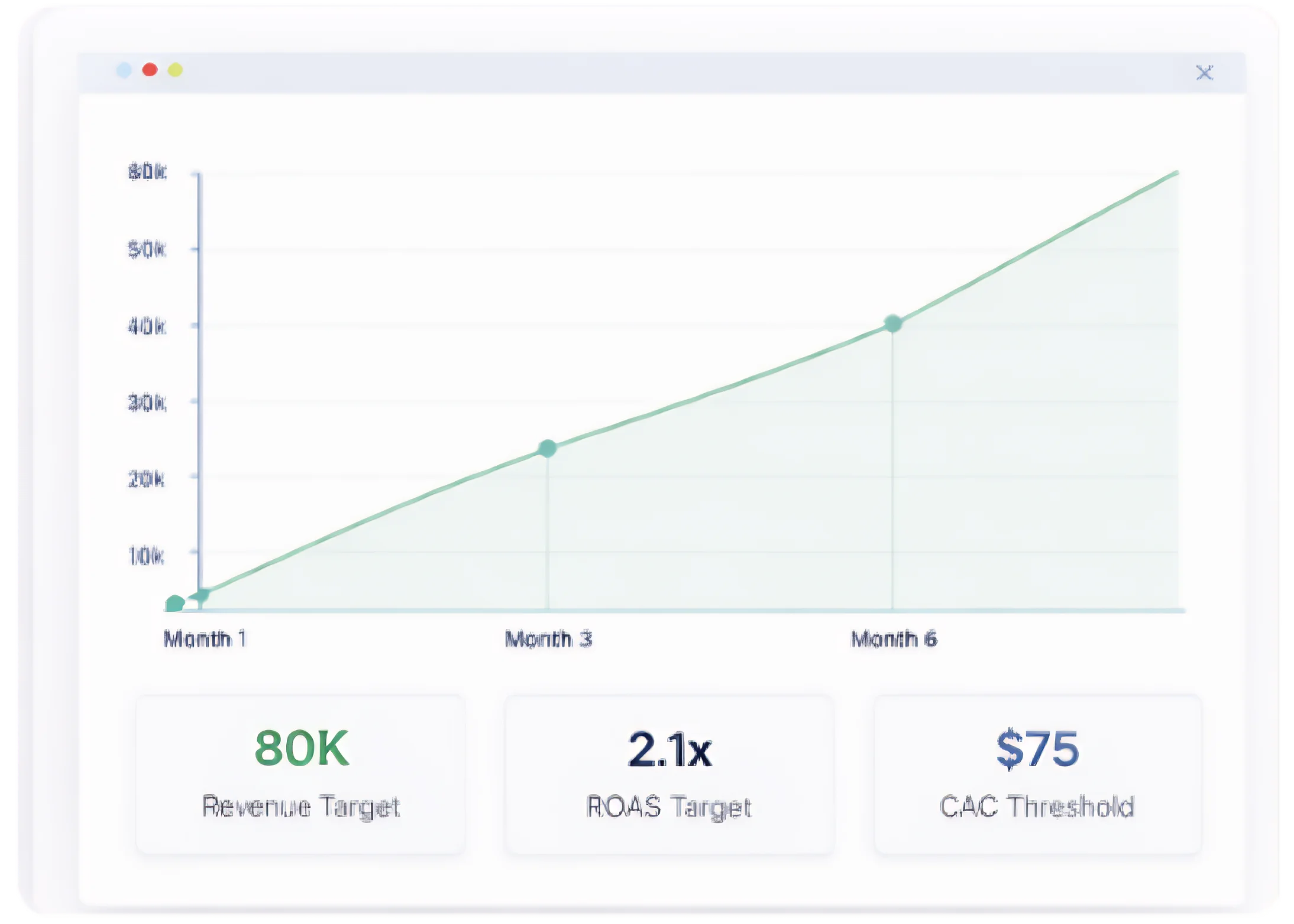Select the Month 6 data point
Viewport: 1294px width, 924px height.
tap(893, 323)
